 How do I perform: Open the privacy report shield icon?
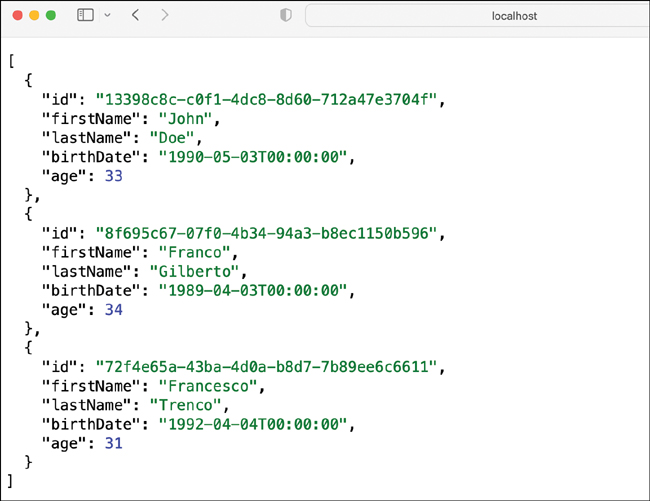click(x=286, y=16)
